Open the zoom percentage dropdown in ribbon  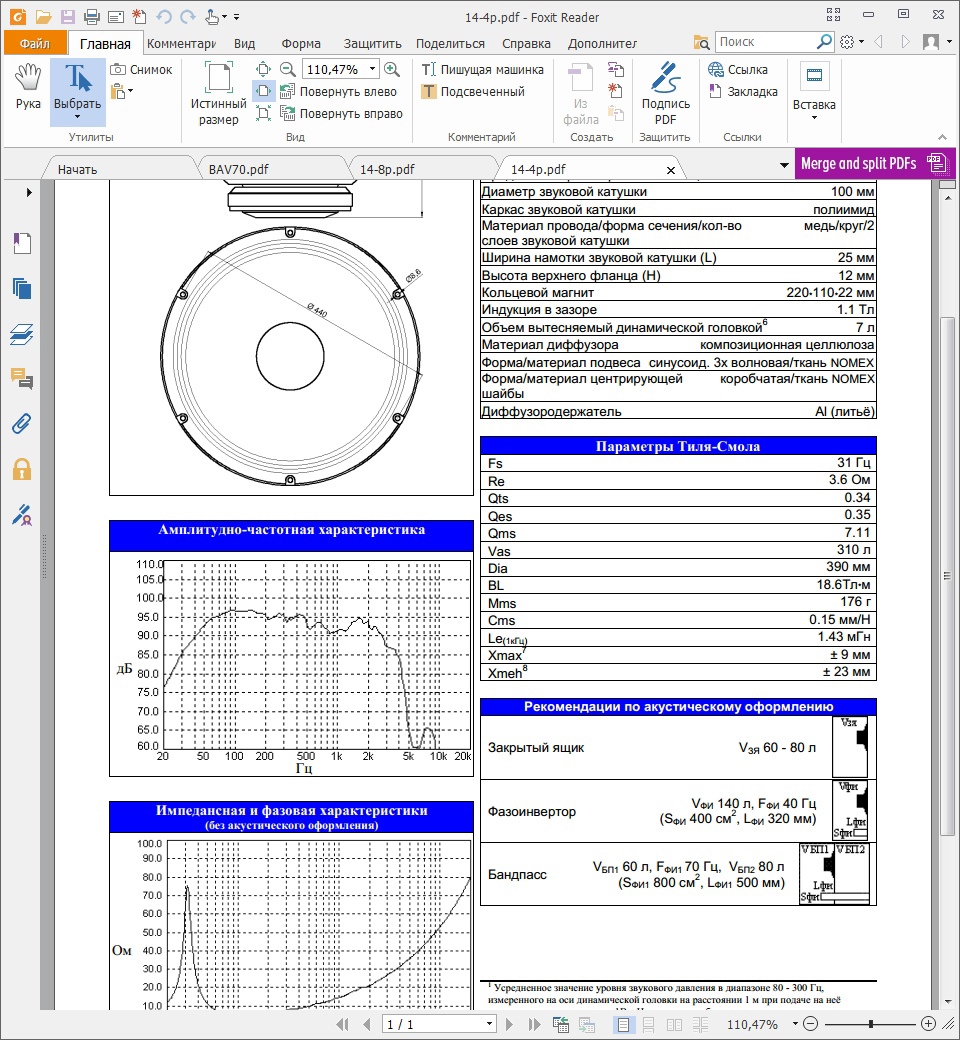pyautogui.click(x=372, y=69)
